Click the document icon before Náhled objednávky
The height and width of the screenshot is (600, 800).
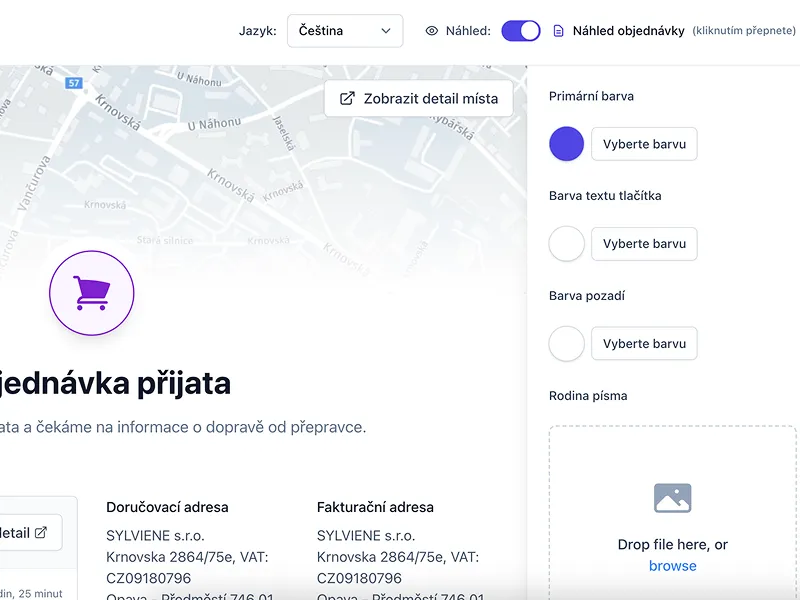[x=559, y=31]
